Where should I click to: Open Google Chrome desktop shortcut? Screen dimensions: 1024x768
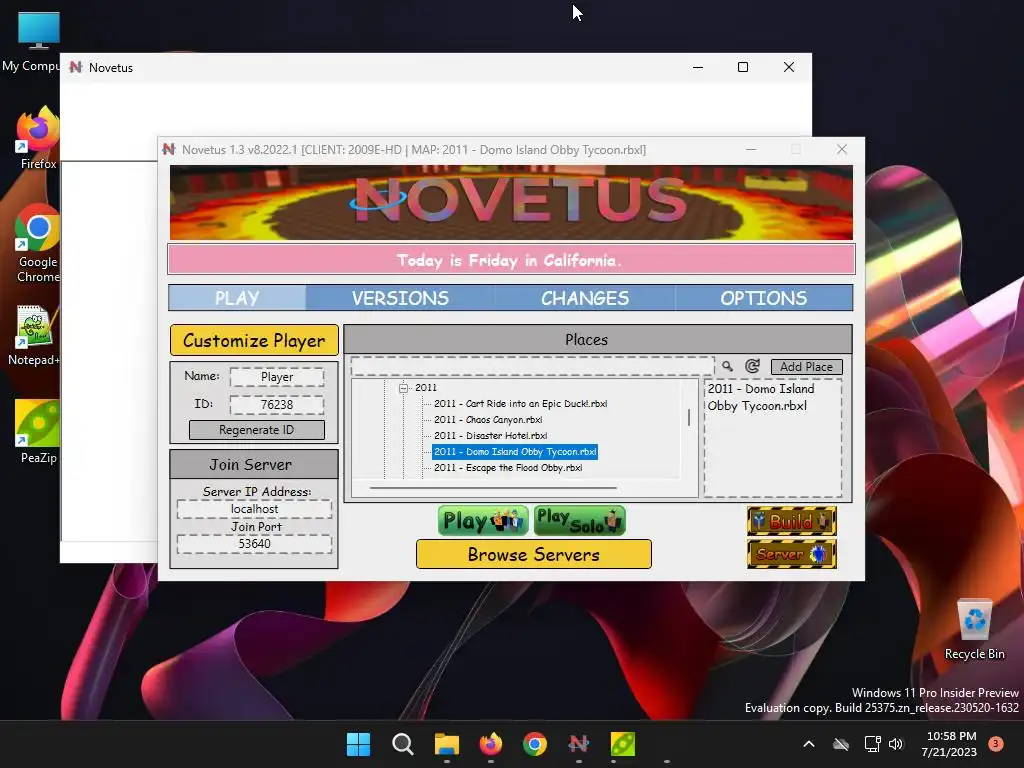[38, 243]
